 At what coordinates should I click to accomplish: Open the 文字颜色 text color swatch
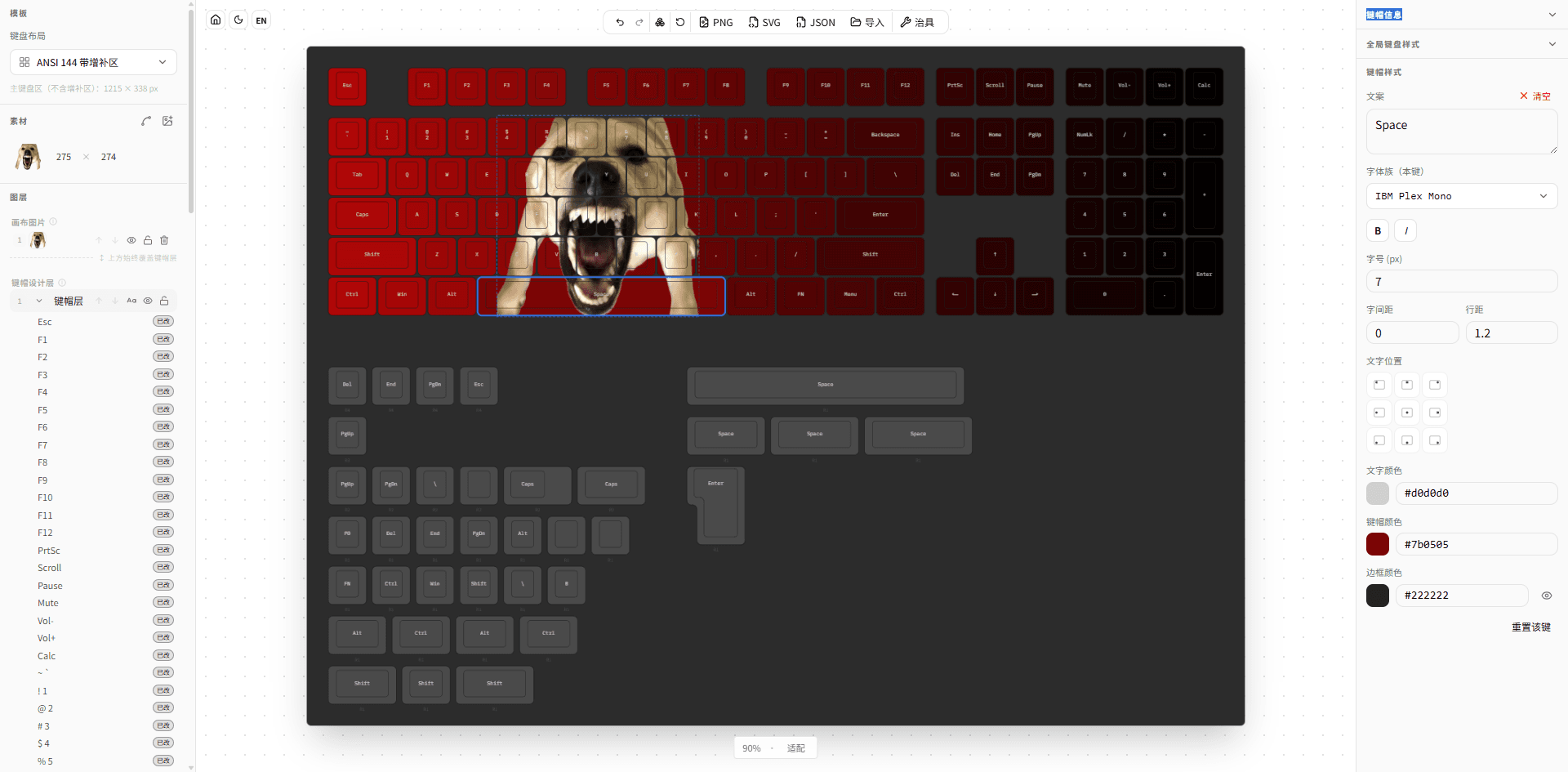pos(1378,493)
